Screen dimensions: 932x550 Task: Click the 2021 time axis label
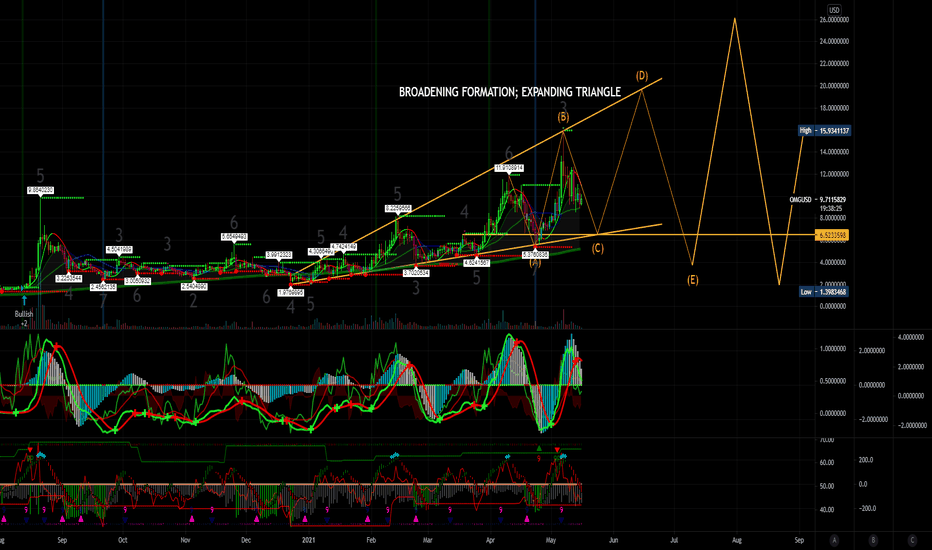point(308,540)
